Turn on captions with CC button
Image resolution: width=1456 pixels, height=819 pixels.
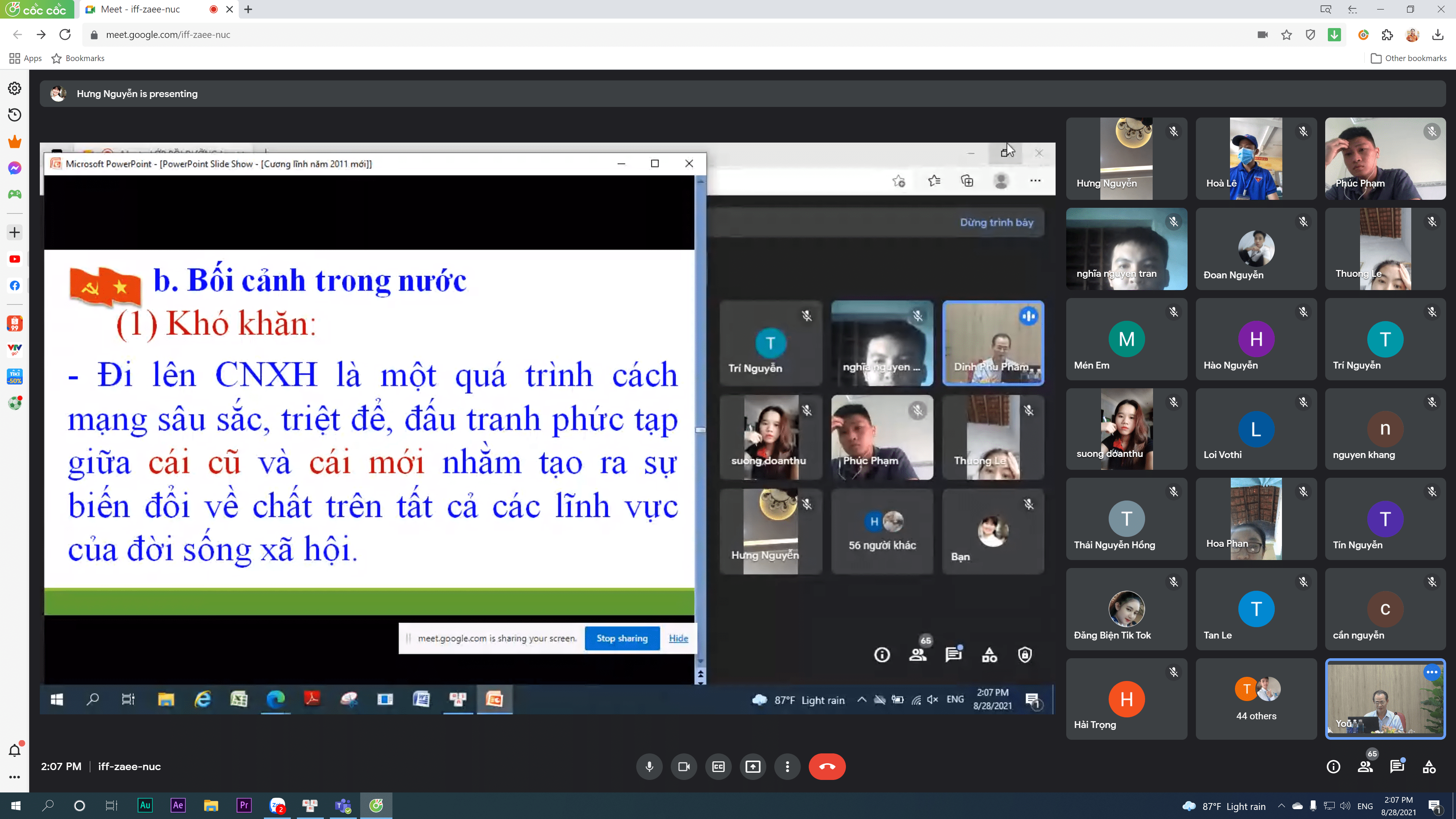point(719,766)
